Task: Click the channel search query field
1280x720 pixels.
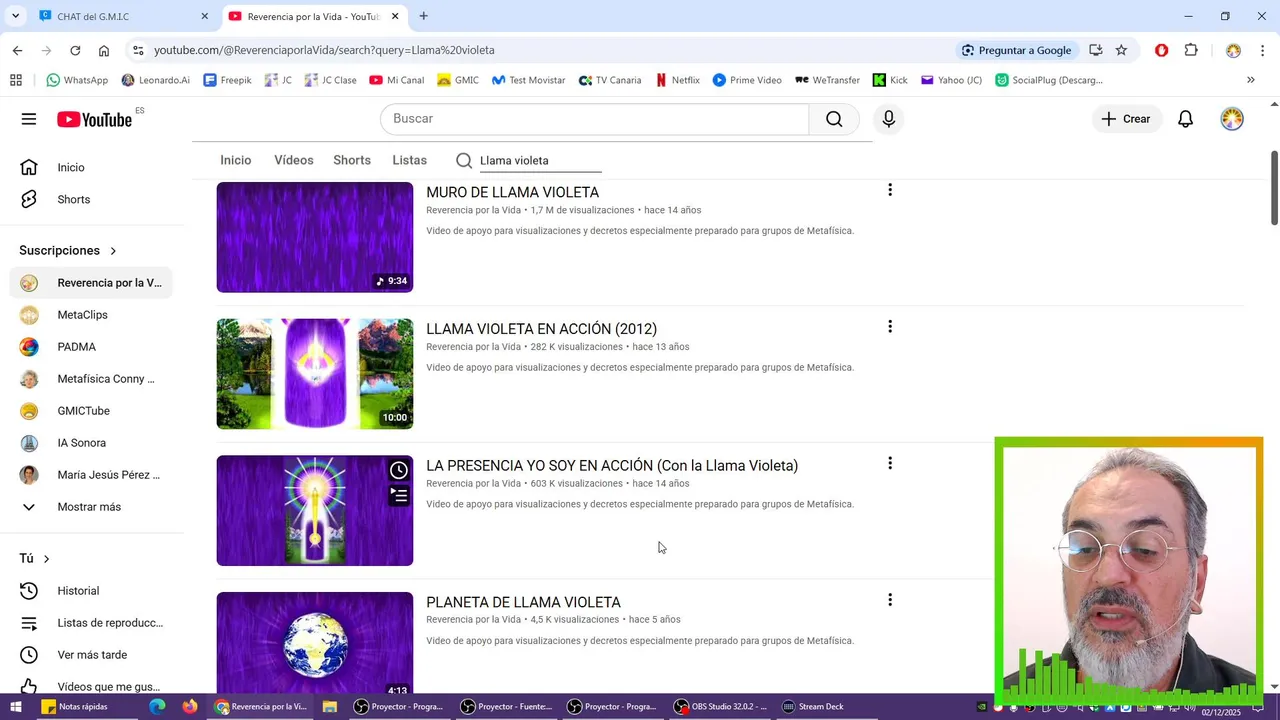Action: pyautogui.click(x=540, y=161)
